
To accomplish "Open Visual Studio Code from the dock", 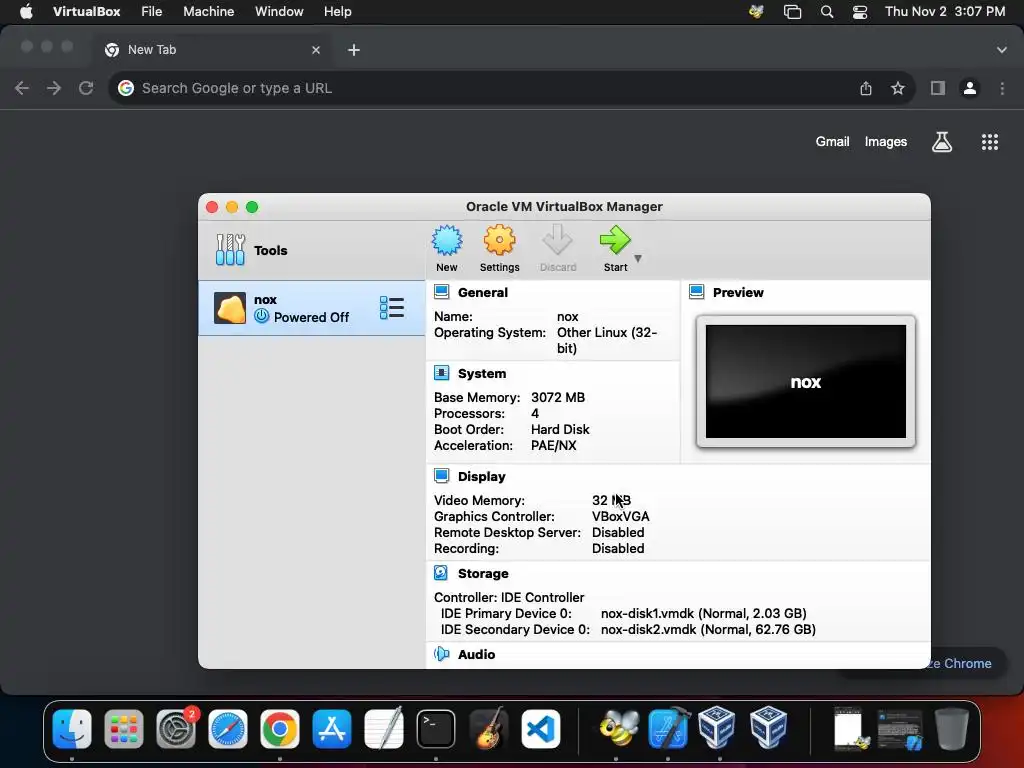I will pyautogui.click(x=541, y=729).
